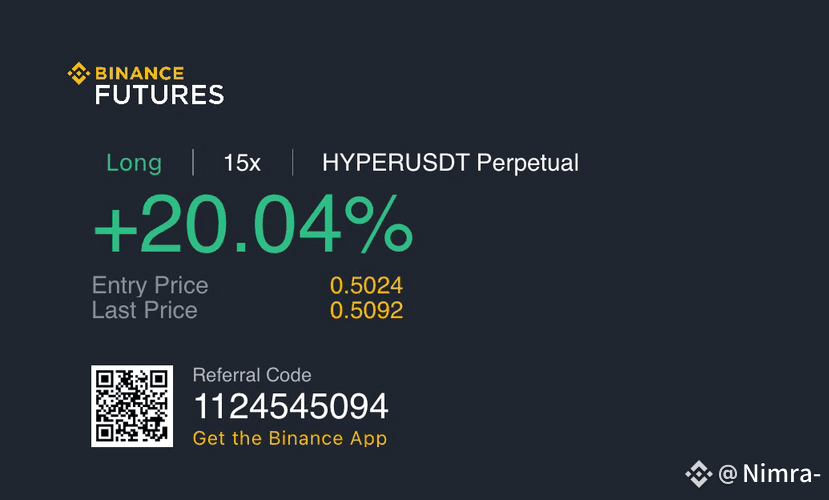Click the @Nimra- username watermark
Screen dimensions: 829x500
click(x=769, y=473)
